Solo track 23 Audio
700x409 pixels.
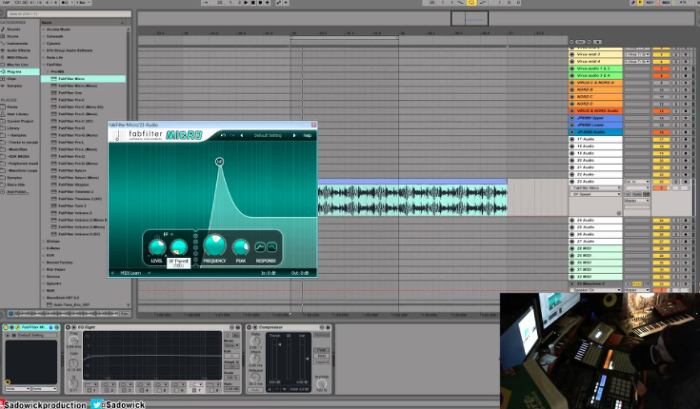point(675,182)
